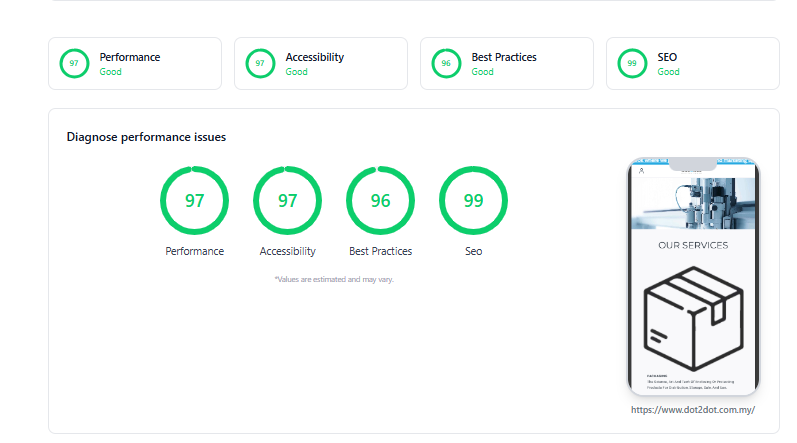Click the mobile phone preview screenshot
797x443 pixels.
tap(693, 276)
